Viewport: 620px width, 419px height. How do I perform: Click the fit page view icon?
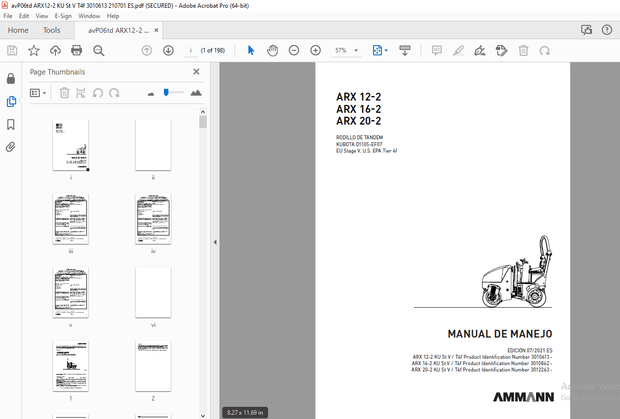(x=377, y=51)
